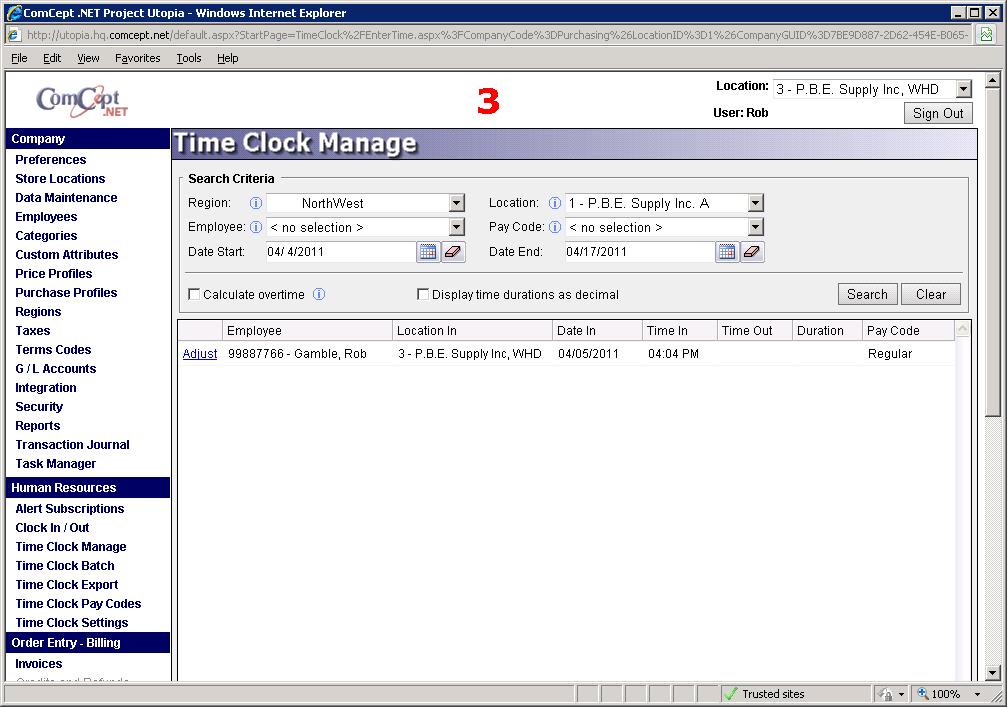Viewport: 1007px width, 707px height.
Task: Open the browser zoom level control
Action: [x=945, y=694]
